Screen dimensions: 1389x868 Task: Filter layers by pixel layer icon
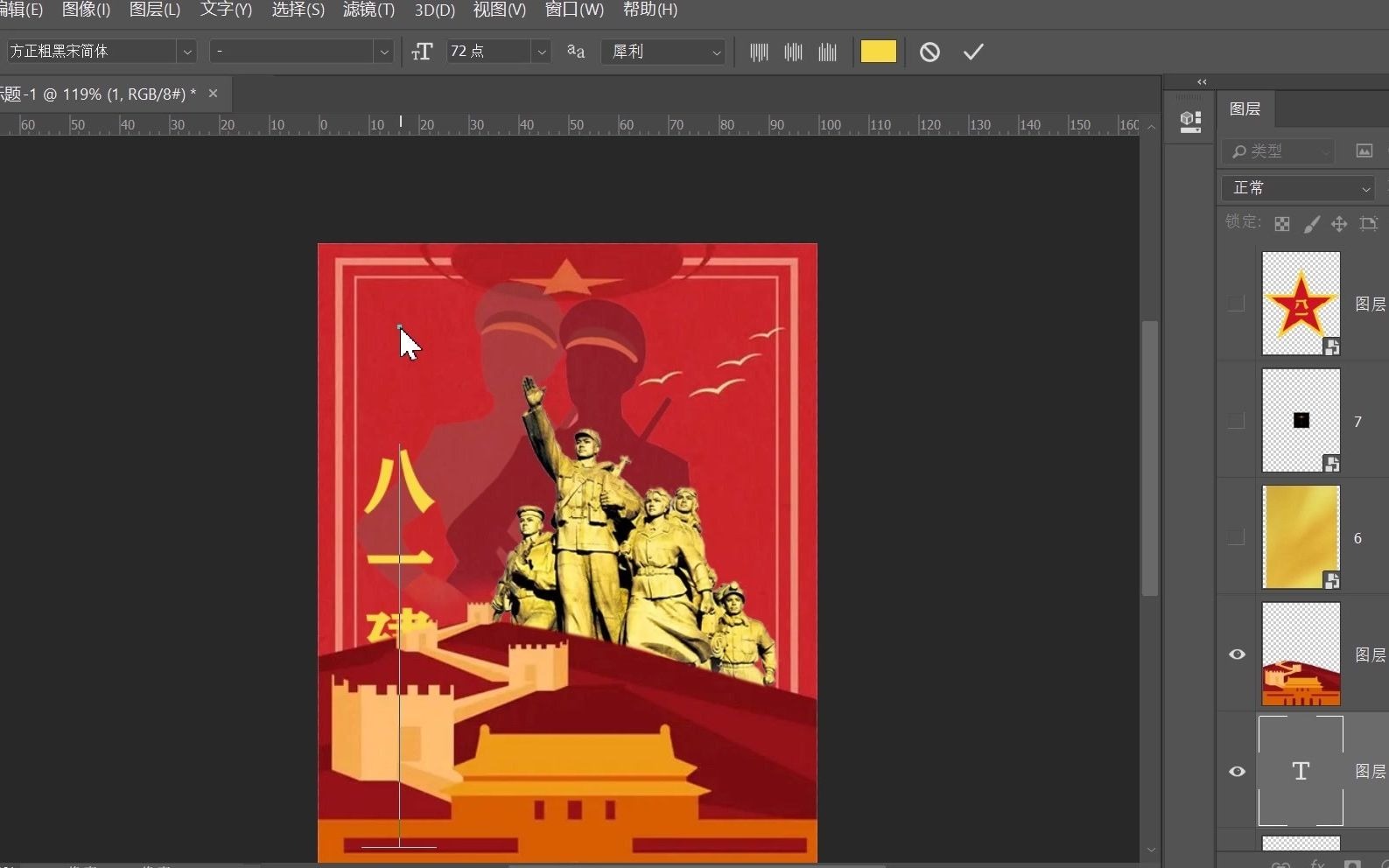click(1364, 151)
